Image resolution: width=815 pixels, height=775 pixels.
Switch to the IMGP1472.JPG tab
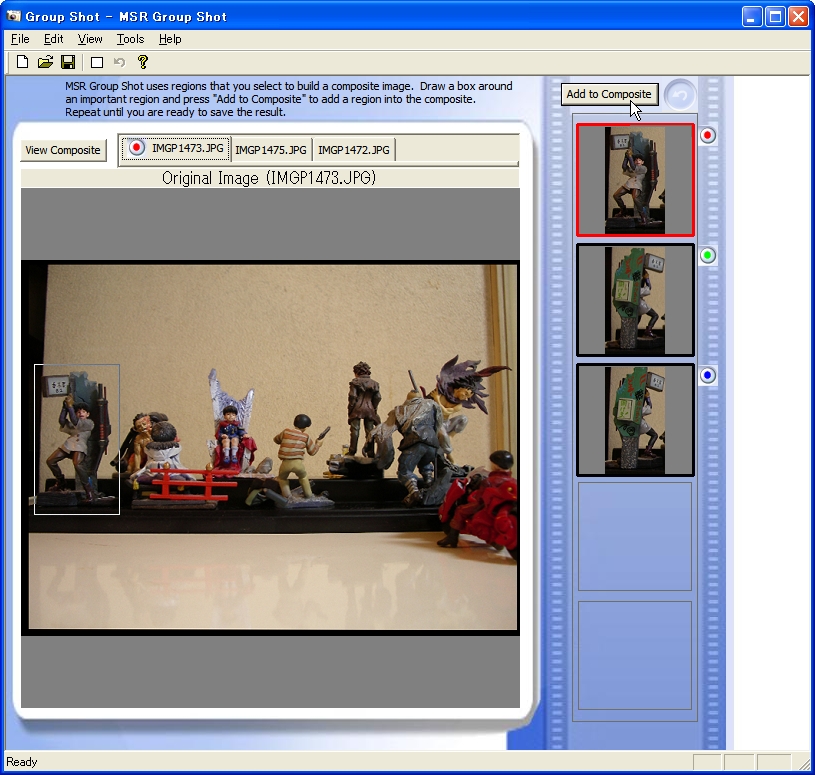click(x=354, y=150)
